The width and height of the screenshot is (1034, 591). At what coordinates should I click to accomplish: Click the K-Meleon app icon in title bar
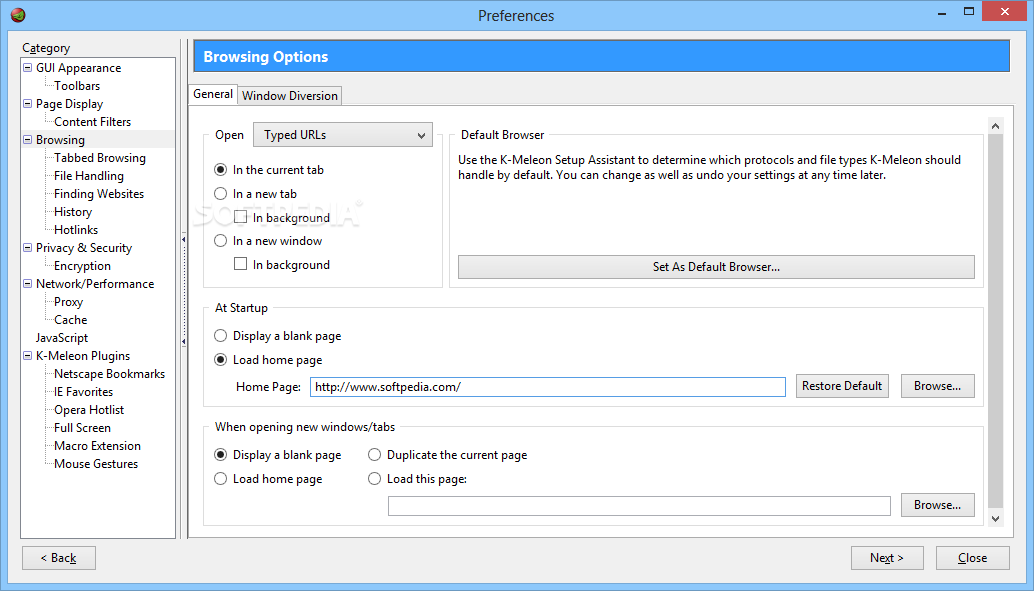18,15
